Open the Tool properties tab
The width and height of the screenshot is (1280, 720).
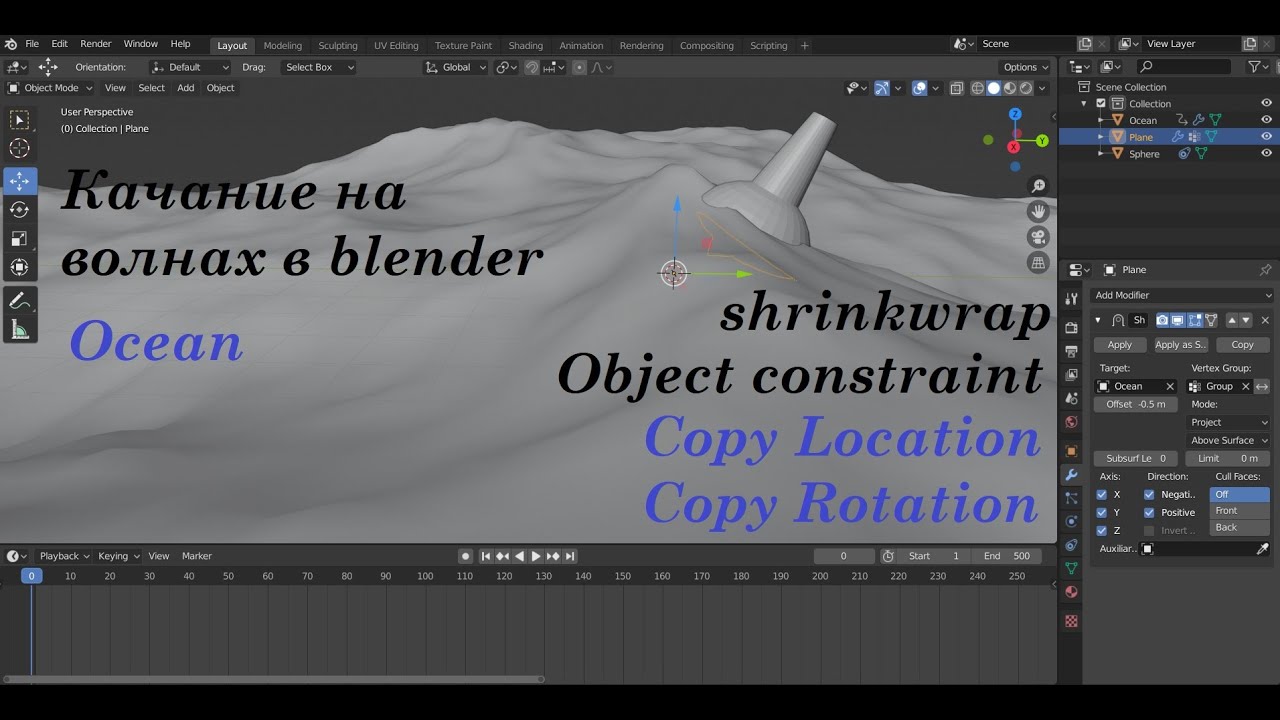(1071, 298)
